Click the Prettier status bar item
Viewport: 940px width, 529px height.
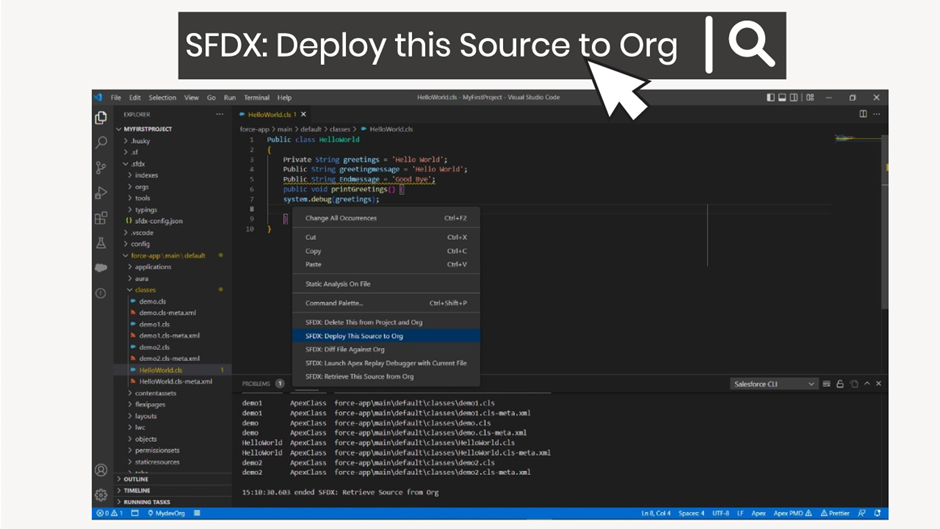835,513
